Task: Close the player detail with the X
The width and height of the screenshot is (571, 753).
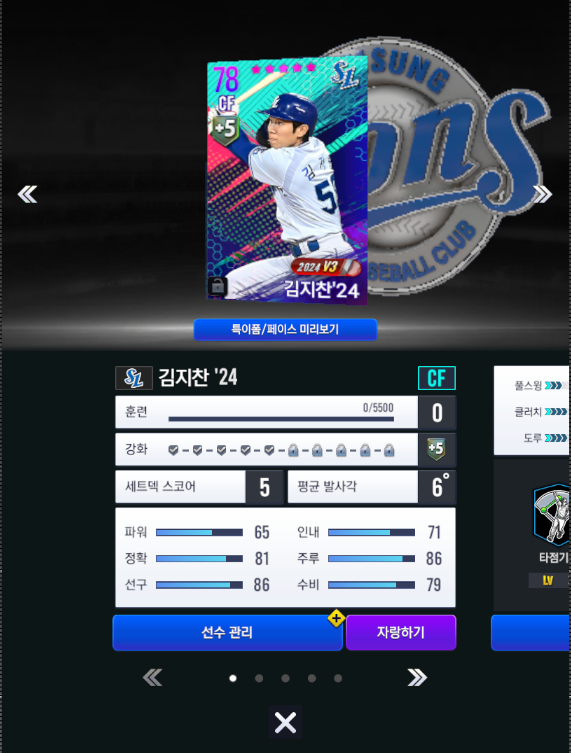Action: [x=285, y=722]
